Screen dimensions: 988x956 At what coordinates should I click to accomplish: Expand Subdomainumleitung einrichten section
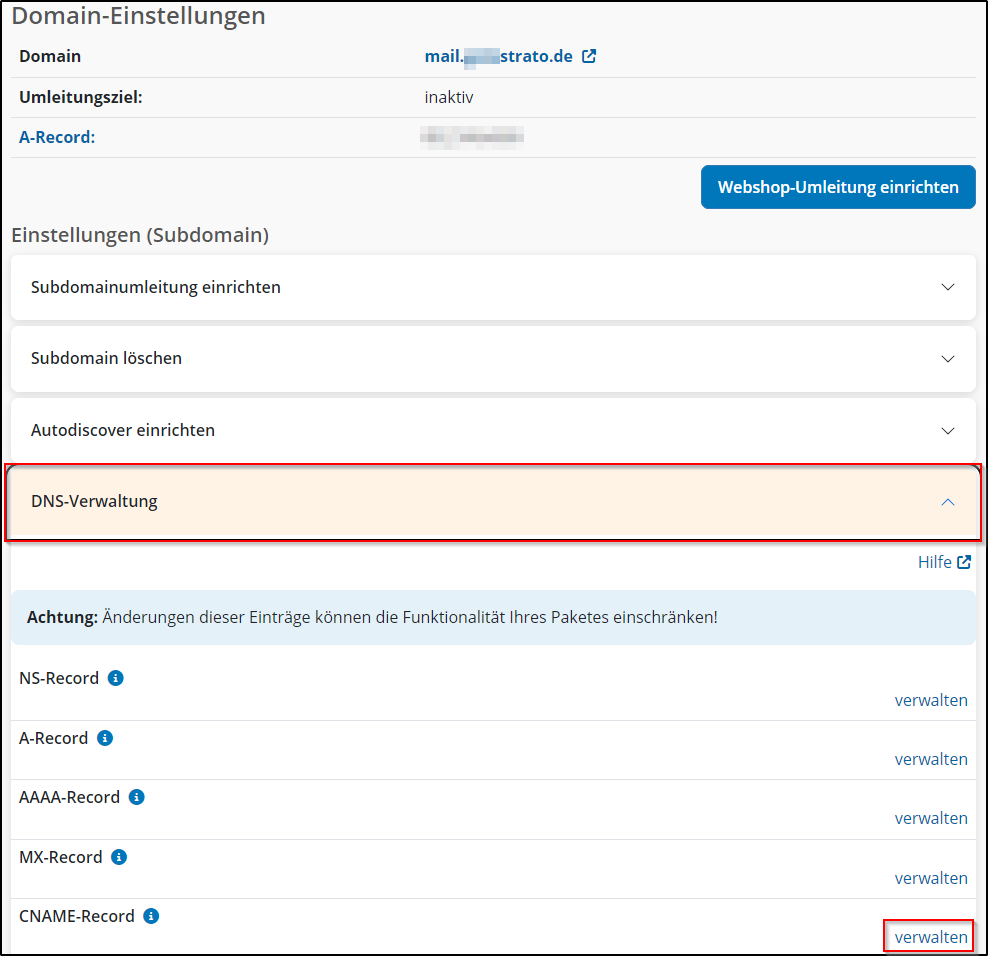pyautogui.click(x=493, y=287)
